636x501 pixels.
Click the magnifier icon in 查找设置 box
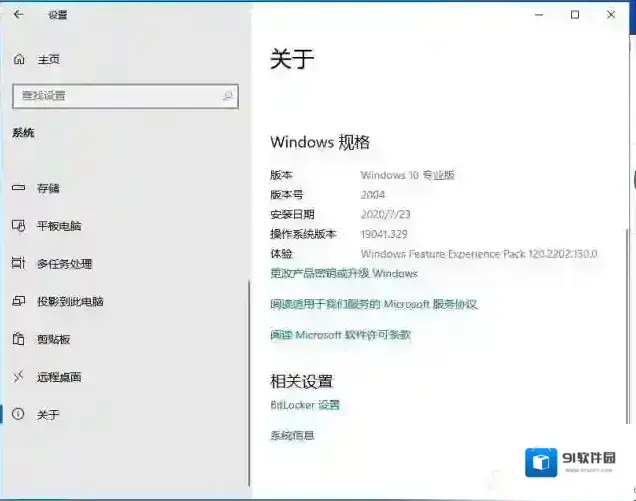[x=228, y=96]
